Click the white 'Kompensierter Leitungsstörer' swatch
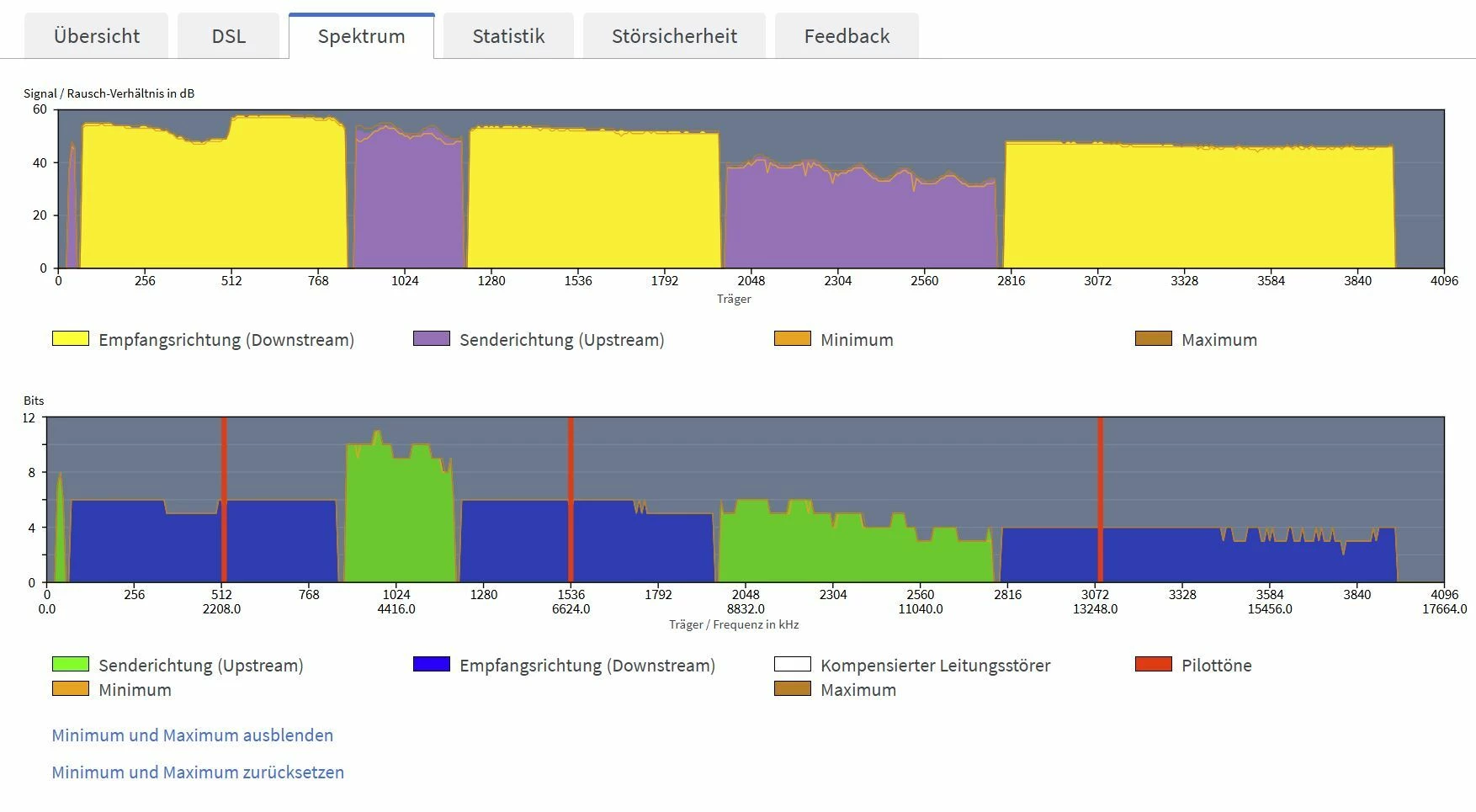Screen dimensions: 1476x812 [x=793, y=664]
